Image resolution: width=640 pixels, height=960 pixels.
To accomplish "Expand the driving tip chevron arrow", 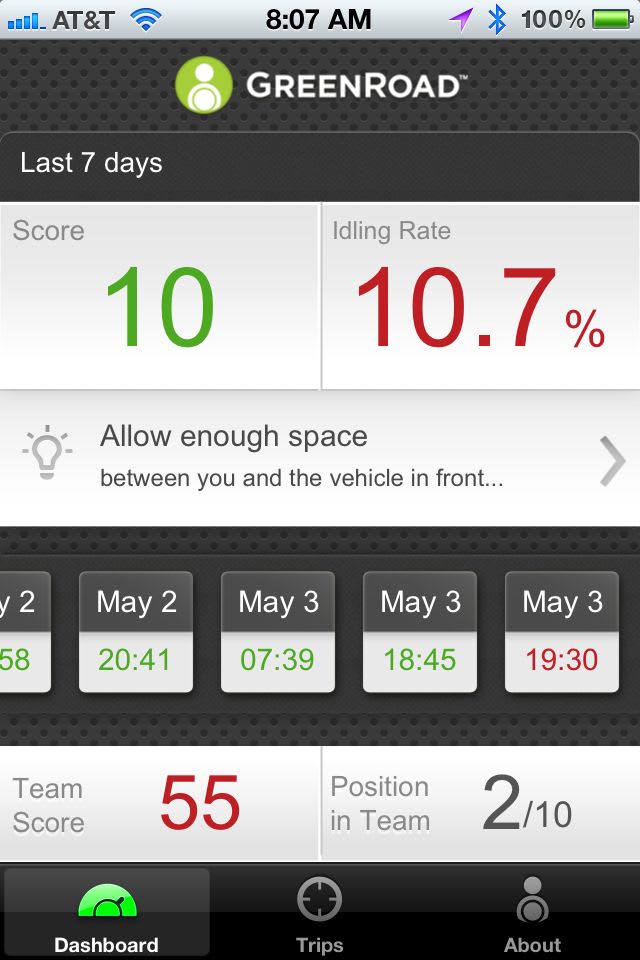I will point(611,460).
